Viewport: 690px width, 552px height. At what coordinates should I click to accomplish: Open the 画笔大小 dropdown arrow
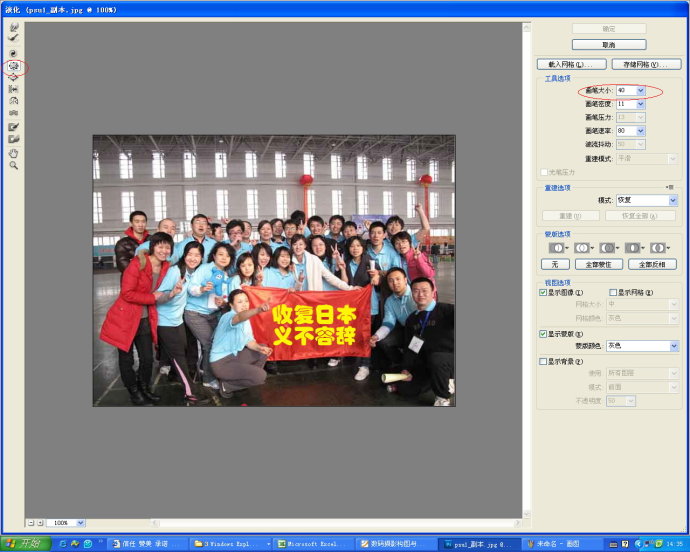[641, 90]
